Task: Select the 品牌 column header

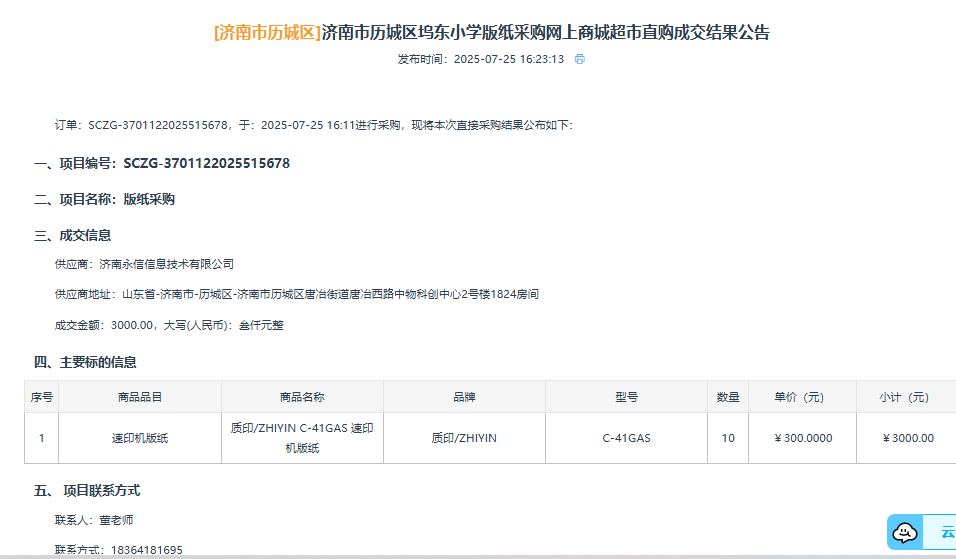Action: click(x=464, y=397)
